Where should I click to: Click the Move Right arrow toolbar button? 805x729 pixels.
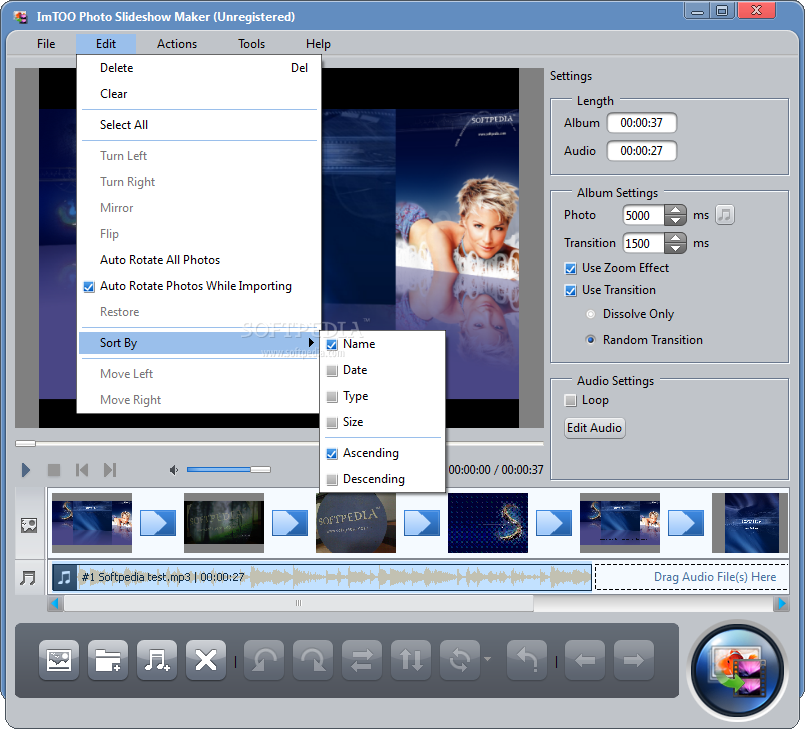[634, 660]
